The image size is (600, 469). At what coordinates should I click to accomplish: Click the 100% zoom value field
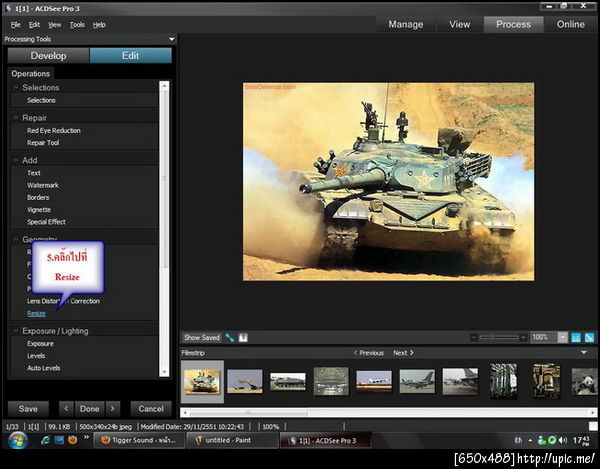(544, 337)
